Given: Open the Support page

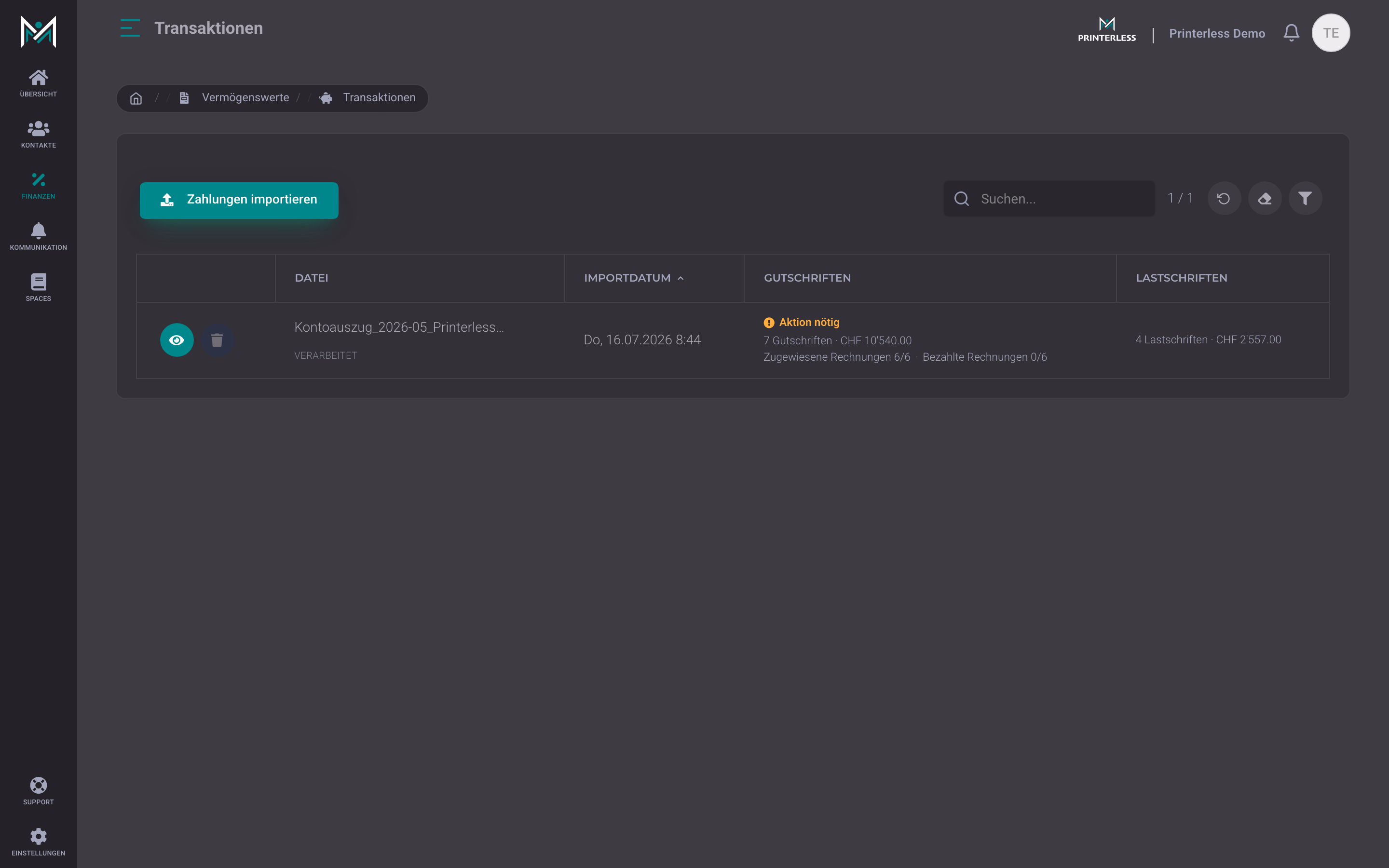Looking at the screenshot, I should (39, 791).
